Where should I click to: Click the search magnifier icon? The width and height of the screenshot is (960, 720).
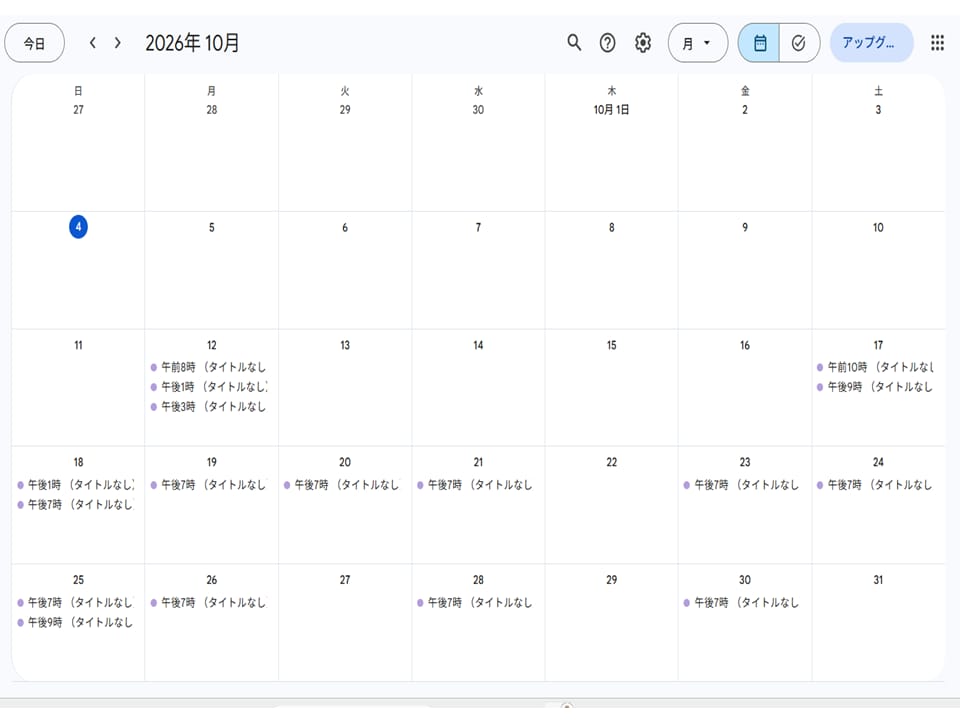[x=574, y=43]
